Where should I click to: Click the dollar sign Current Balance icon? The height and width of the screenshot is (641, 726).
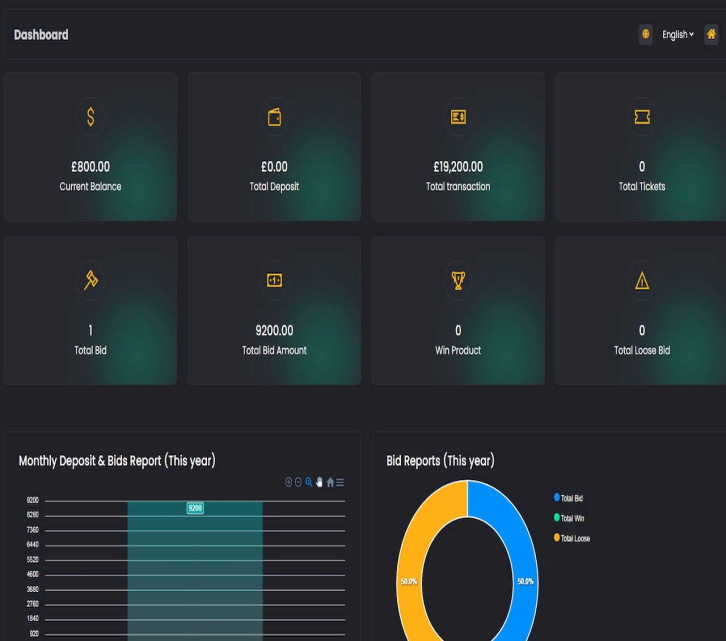(x=91, y=117)
